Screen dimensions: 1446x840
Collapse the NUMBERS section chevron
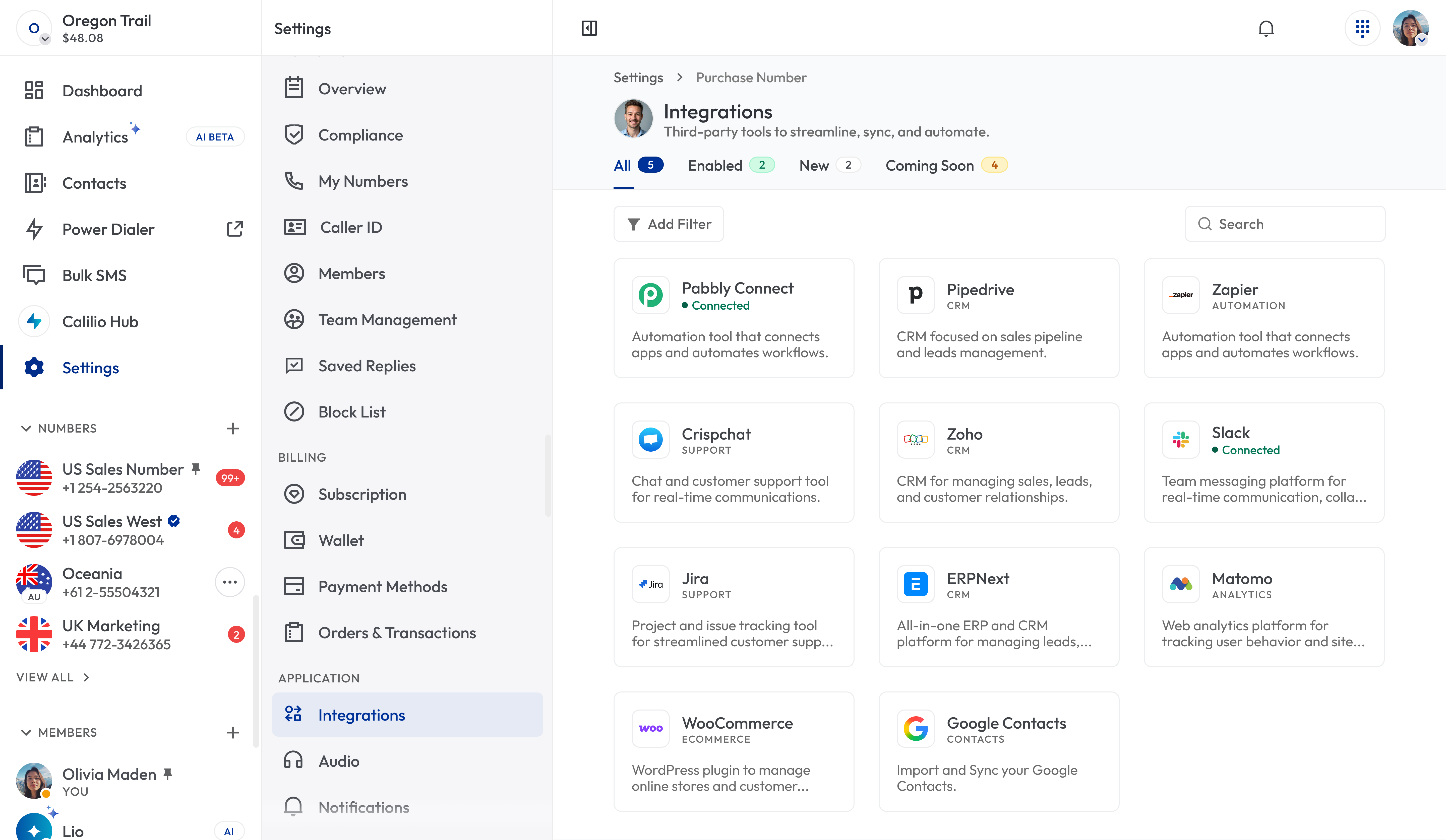click(x=26, y=428)
